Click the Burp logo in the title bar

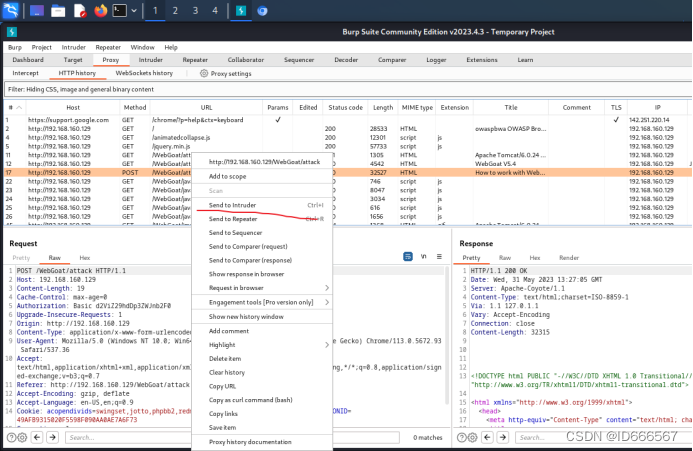click(x=12, y=32)
